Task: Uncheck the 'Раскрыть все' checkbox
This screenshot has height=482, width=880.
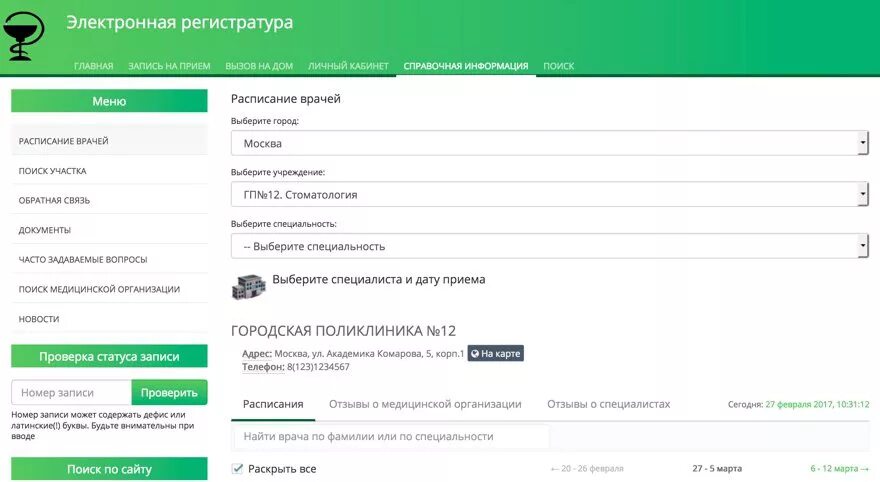Action: point(237,469)
